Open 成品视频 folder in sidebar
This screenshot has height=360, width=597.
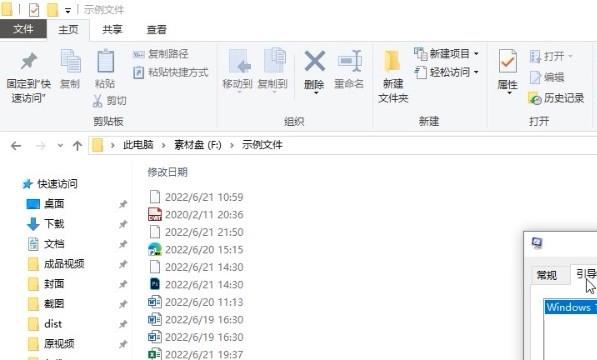point(64,264)
